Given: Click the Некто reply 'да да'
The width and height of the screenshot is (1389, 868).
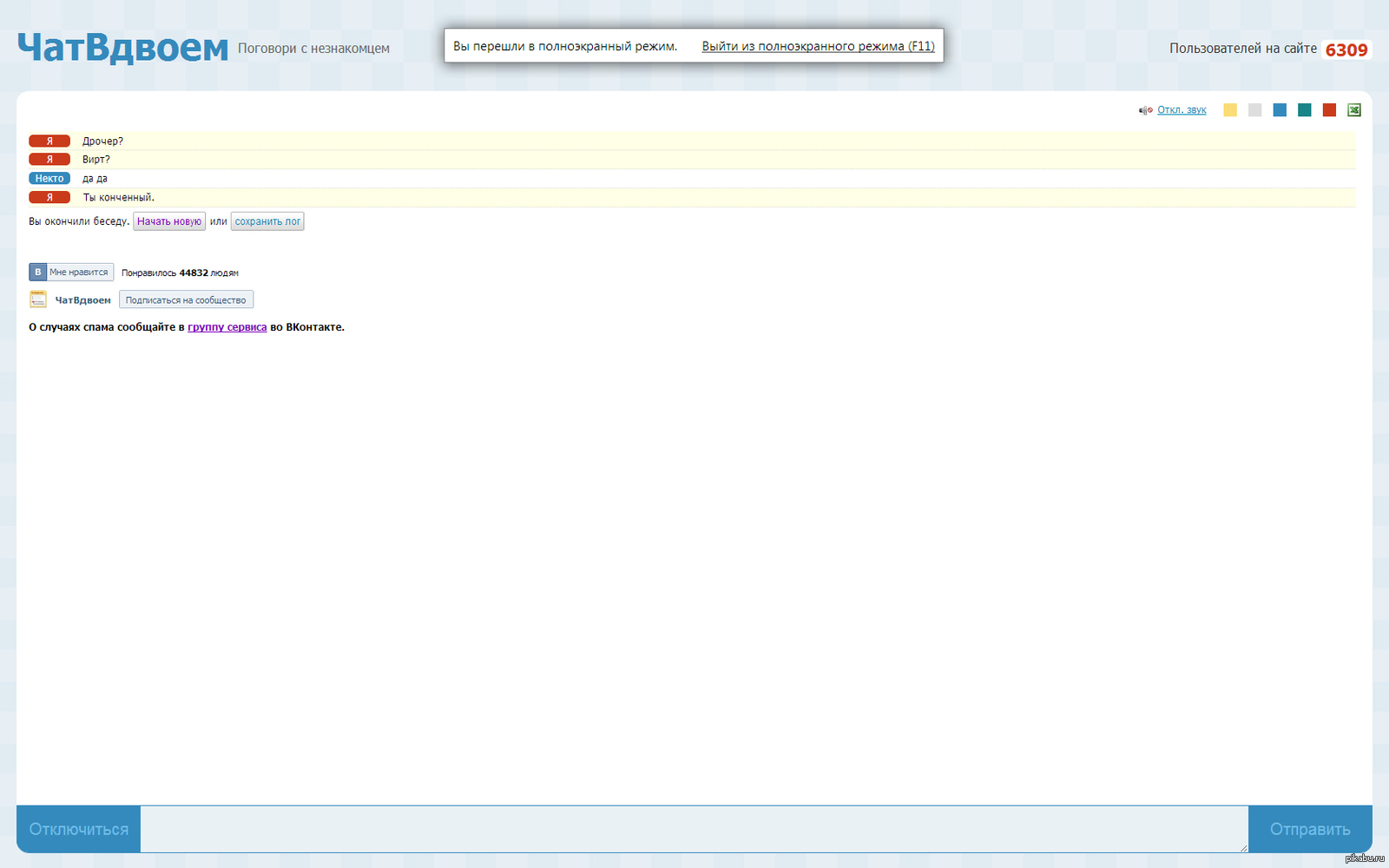Looking at the screenshot, I should [x=95, y=179].
